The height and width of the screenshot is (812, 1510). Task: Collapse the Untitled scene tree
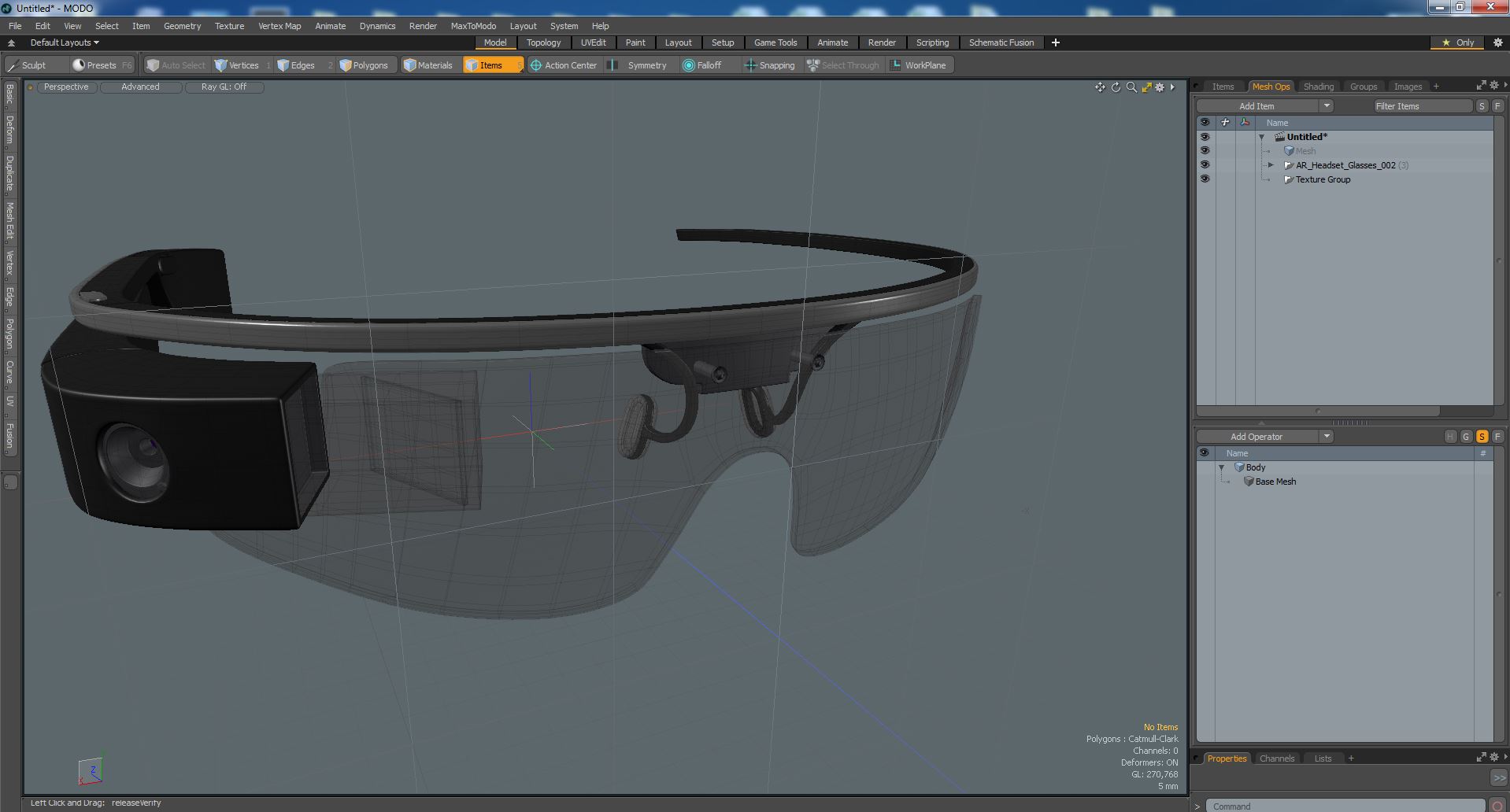tap(1262, 137)
